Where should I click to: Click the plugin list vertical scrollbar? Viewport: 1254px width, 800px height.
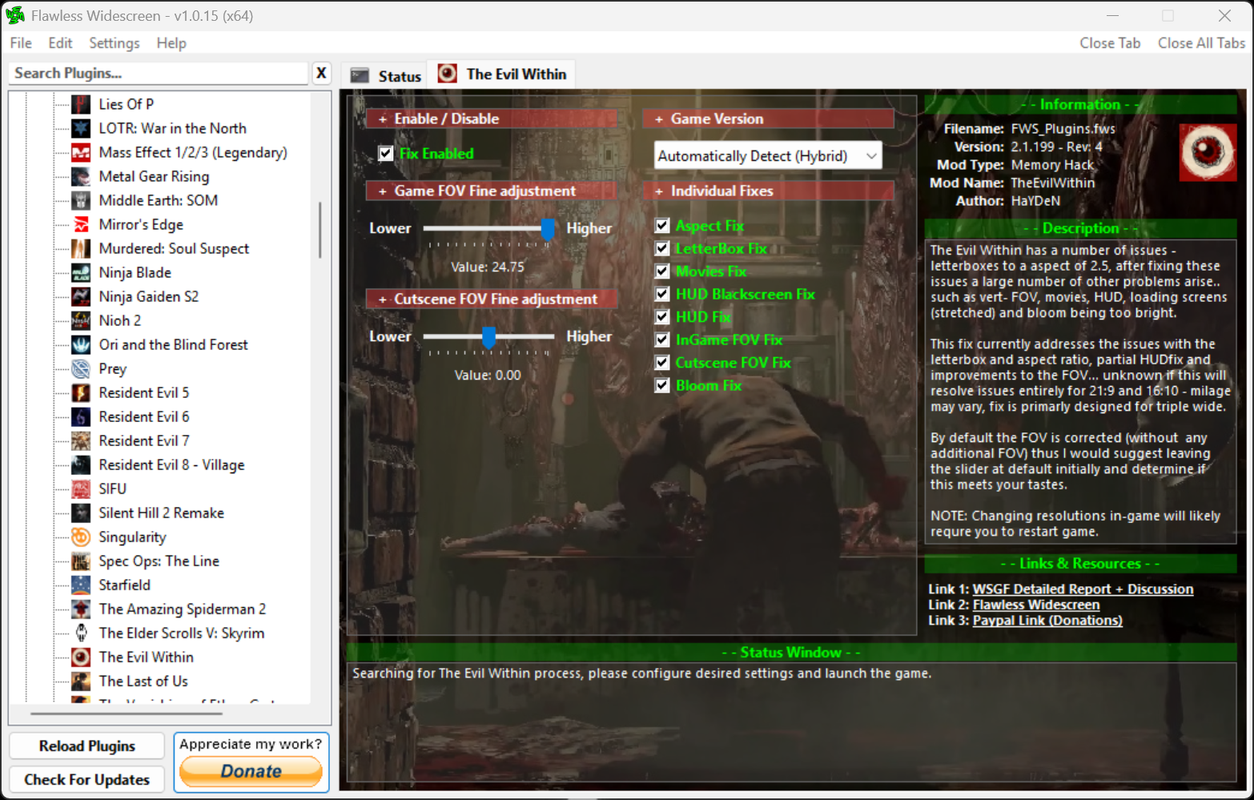[x=320, y=230]
